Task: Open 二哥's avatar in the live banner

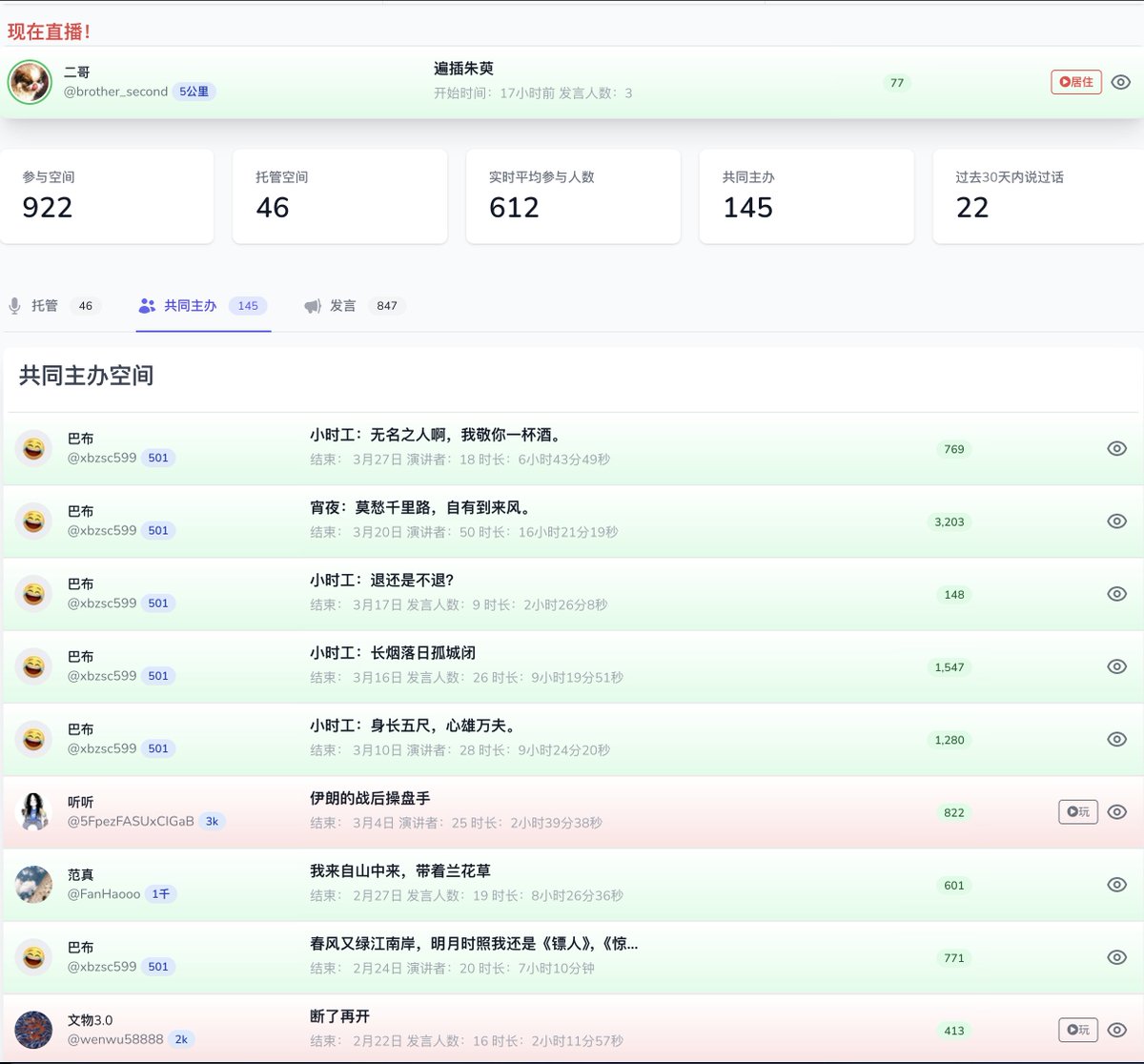Action: click(30, 82)
